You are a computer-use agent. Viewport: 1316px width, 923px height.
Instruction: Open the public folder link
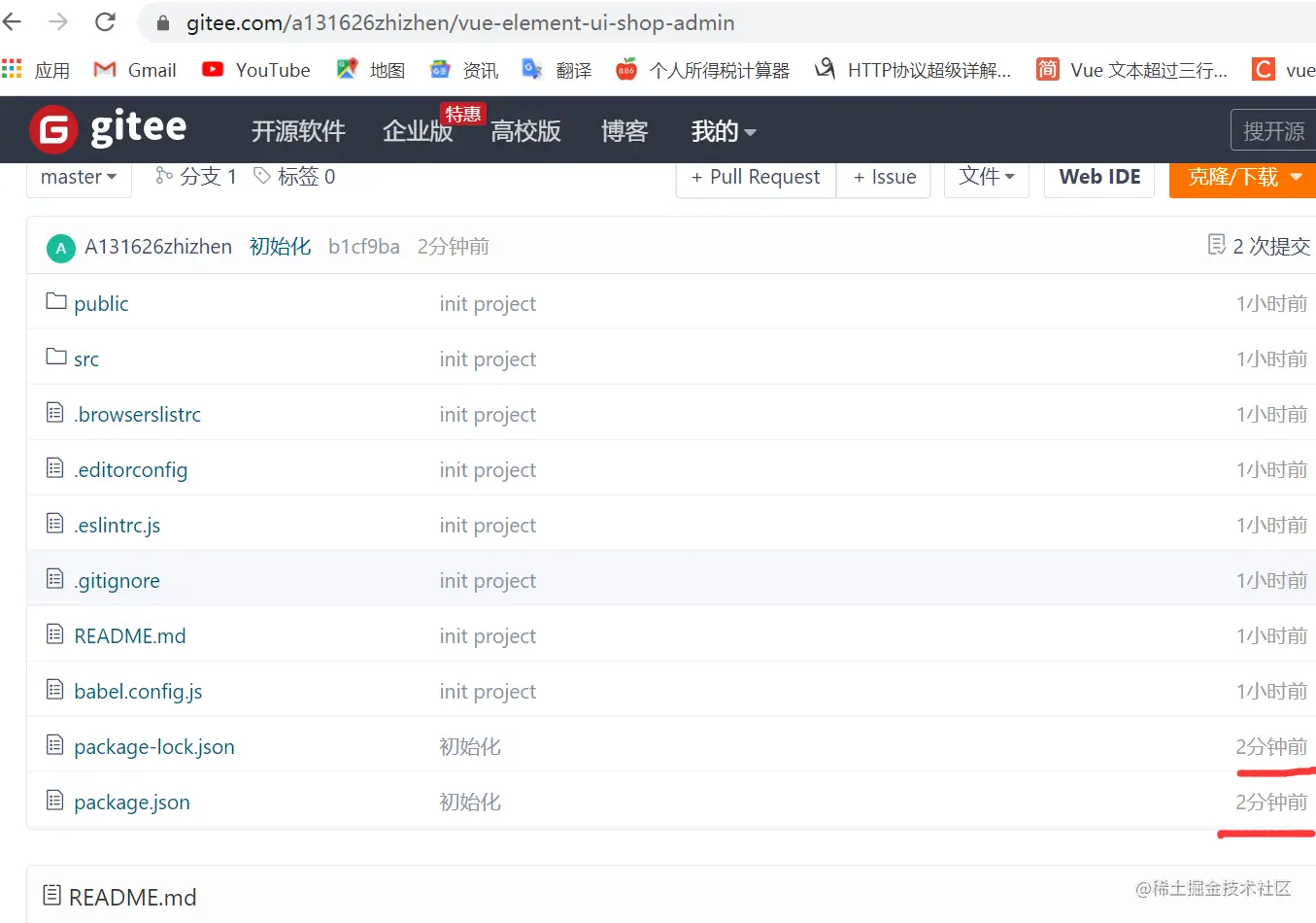(101, 303)
